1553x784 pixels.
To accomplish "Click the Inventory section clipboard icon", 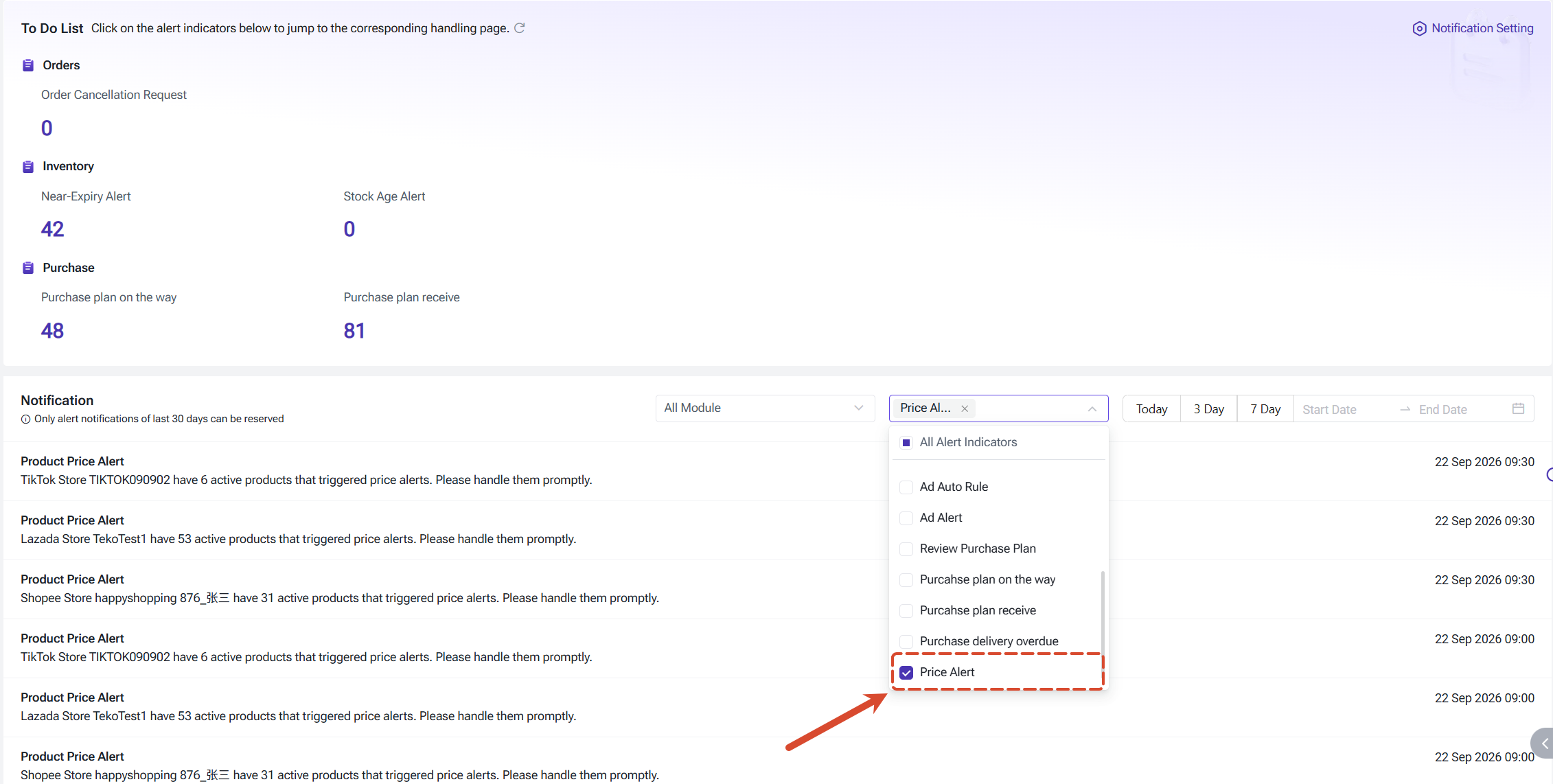I will click(28, 167).
